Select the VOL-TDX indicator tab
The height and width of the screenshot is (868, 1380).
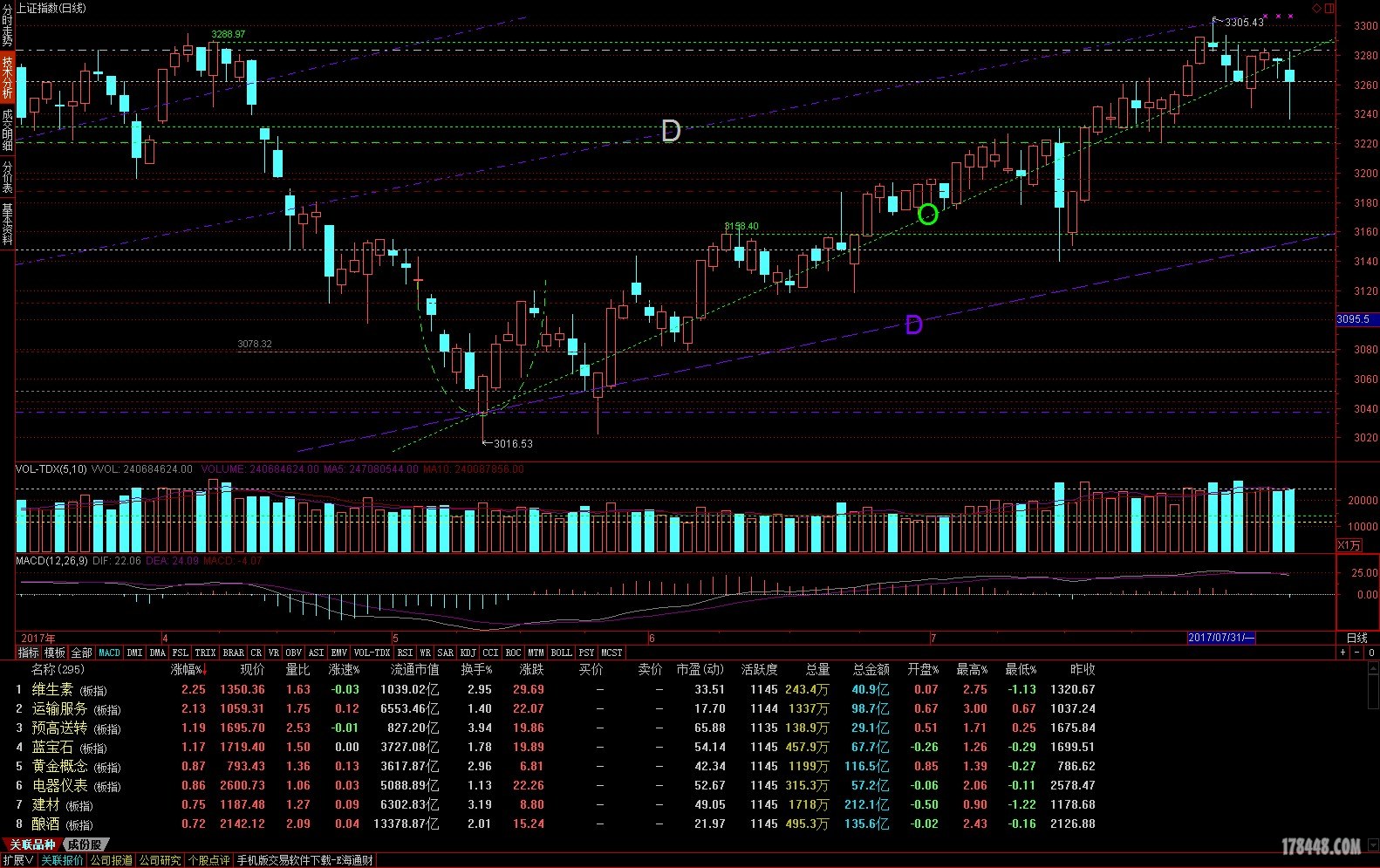tap(372, 653)
